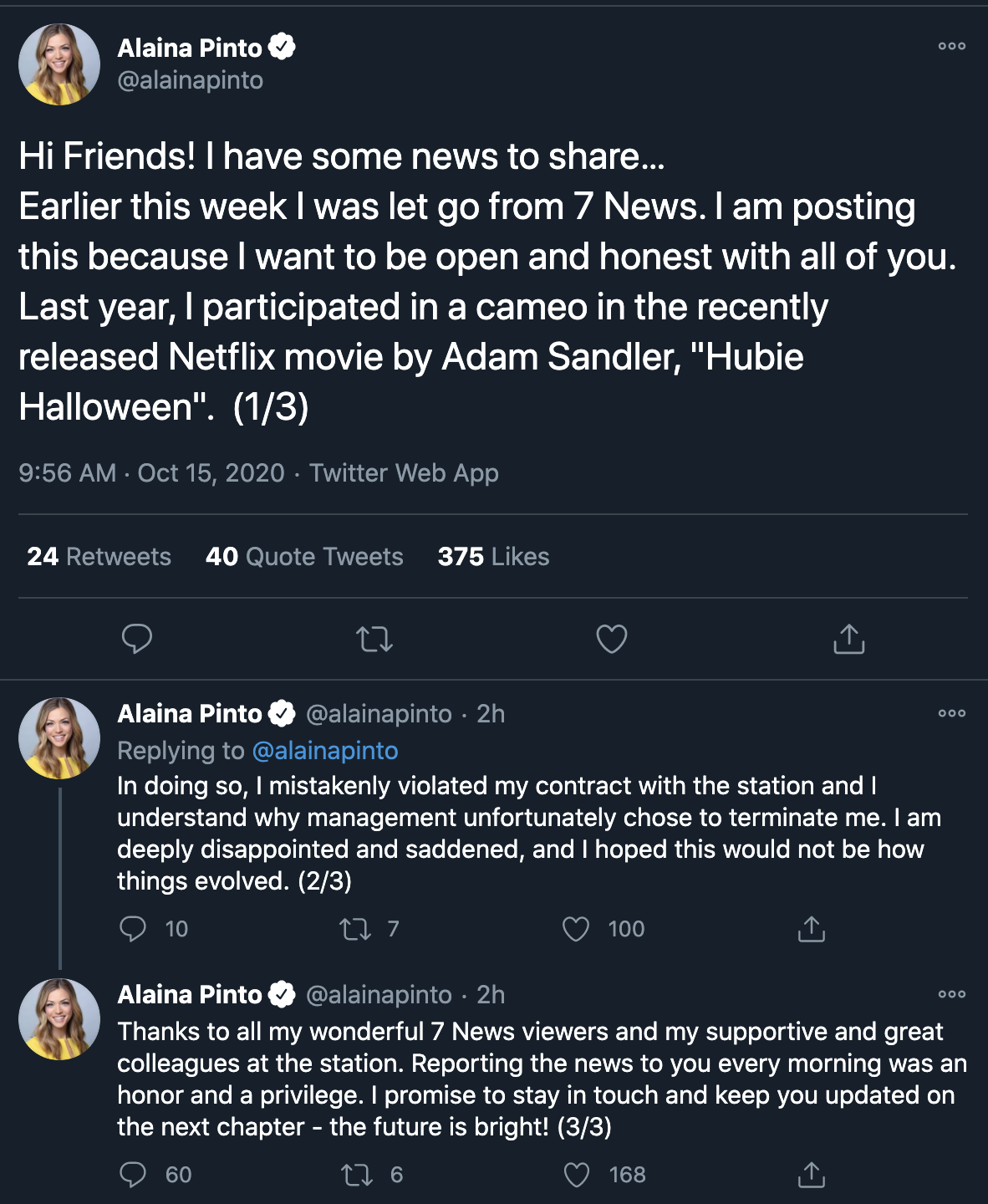Like the main tweet about 7 News

tap(611, 640)
